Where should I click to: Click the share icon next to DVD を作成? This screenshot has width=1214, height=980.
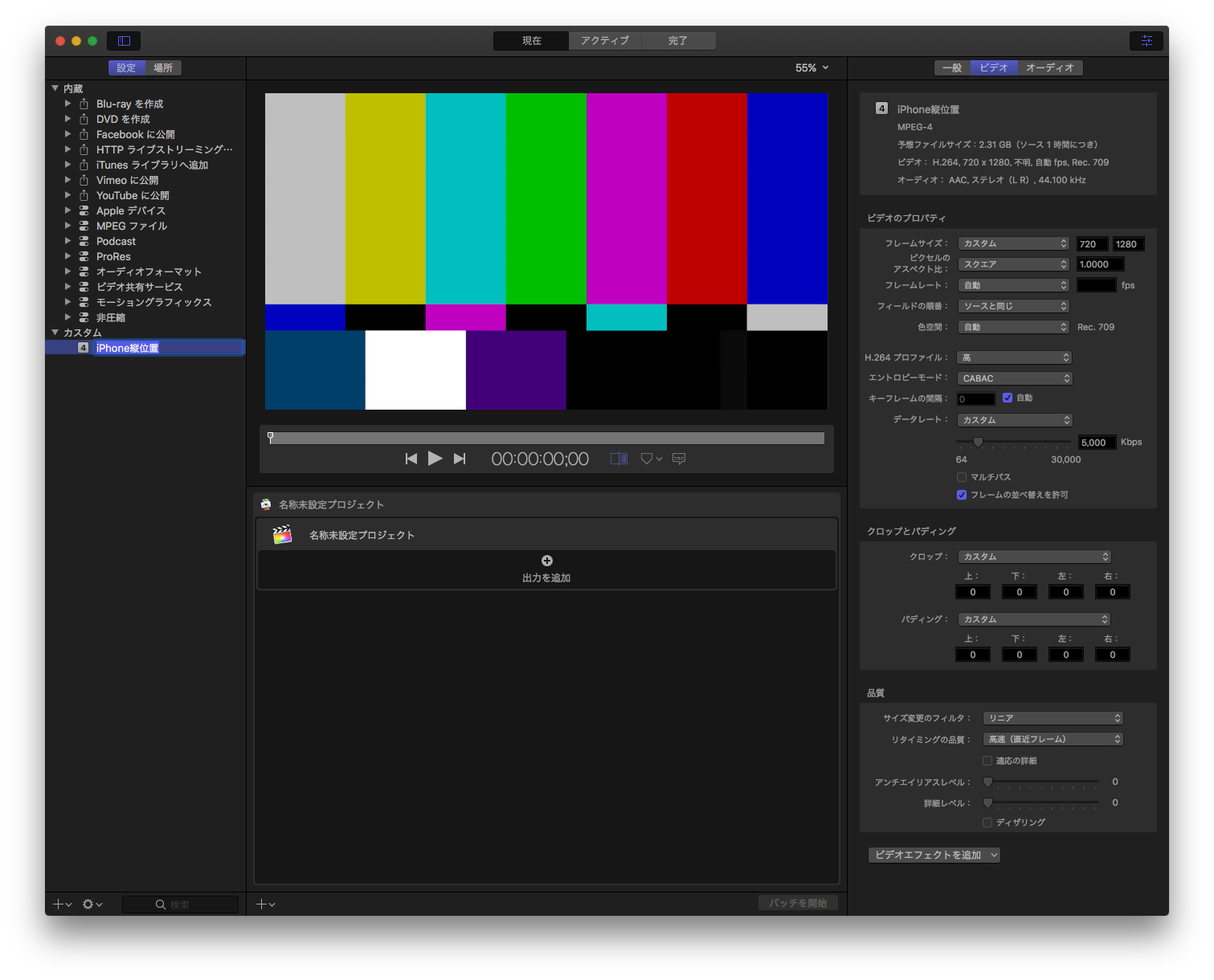pyautogui.click(x=84, y=119)
